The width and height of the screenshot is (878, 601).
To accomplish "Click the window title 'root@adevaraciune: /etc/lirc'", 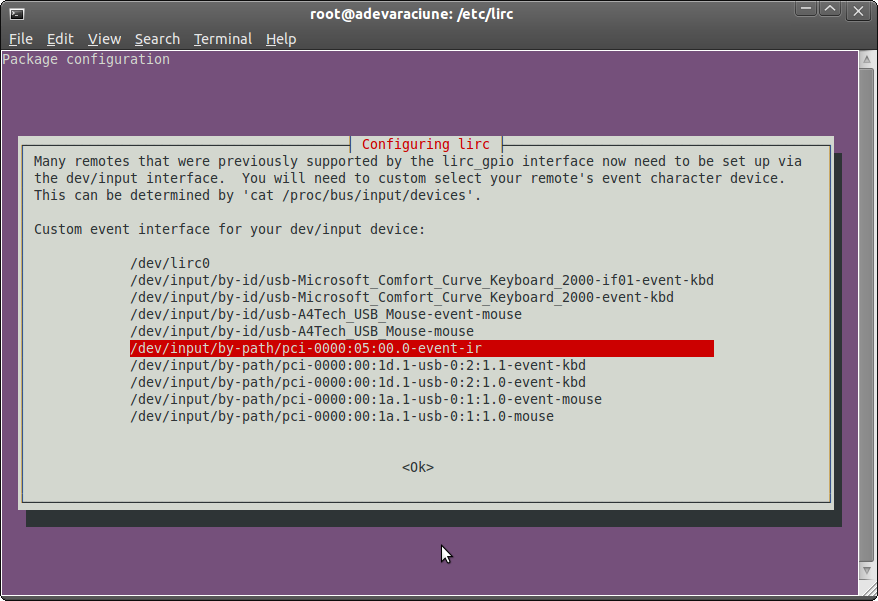I will pos(412,14).
